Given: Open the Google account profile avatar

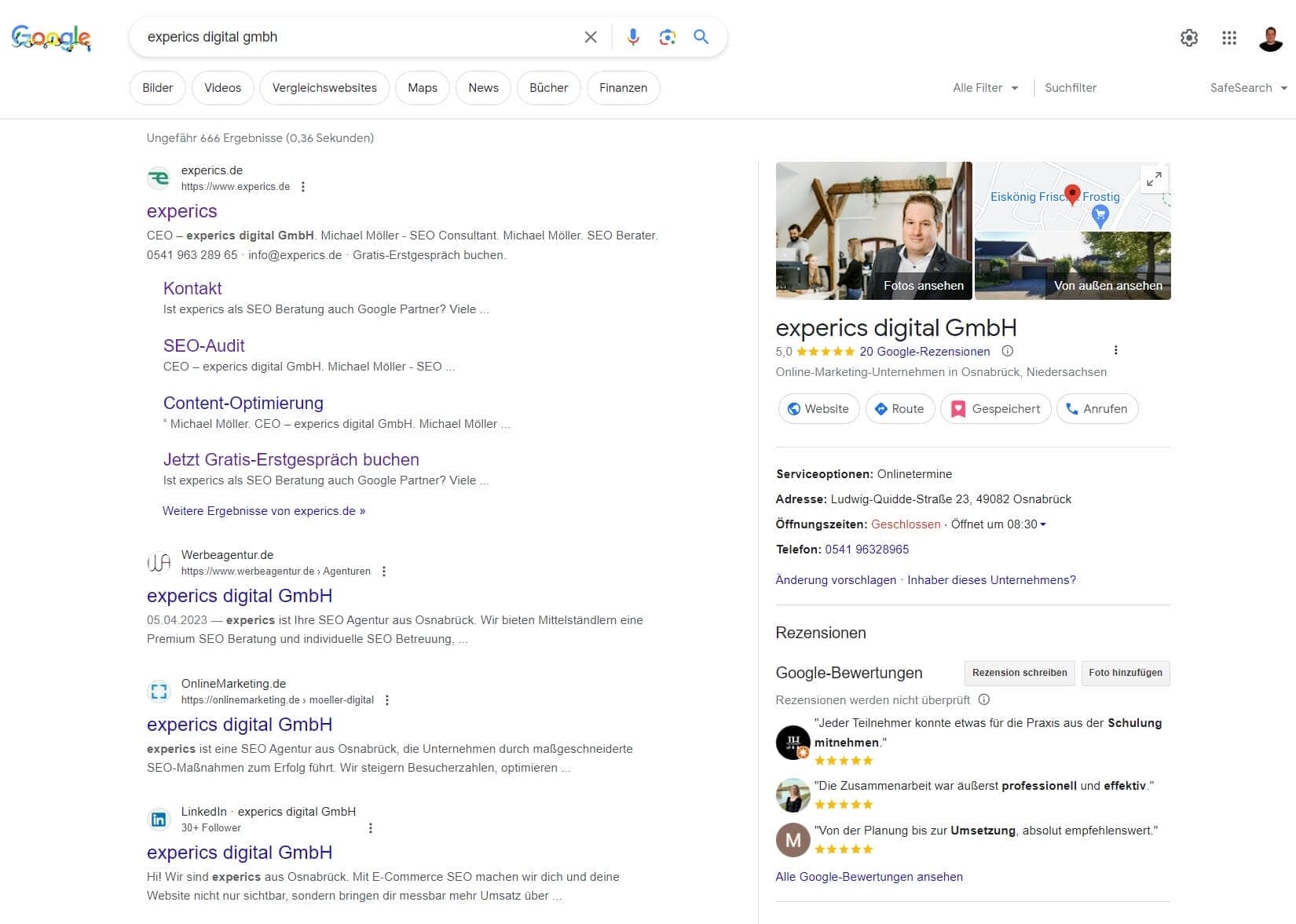Looking at the screenshot, I should point(1271,38).
